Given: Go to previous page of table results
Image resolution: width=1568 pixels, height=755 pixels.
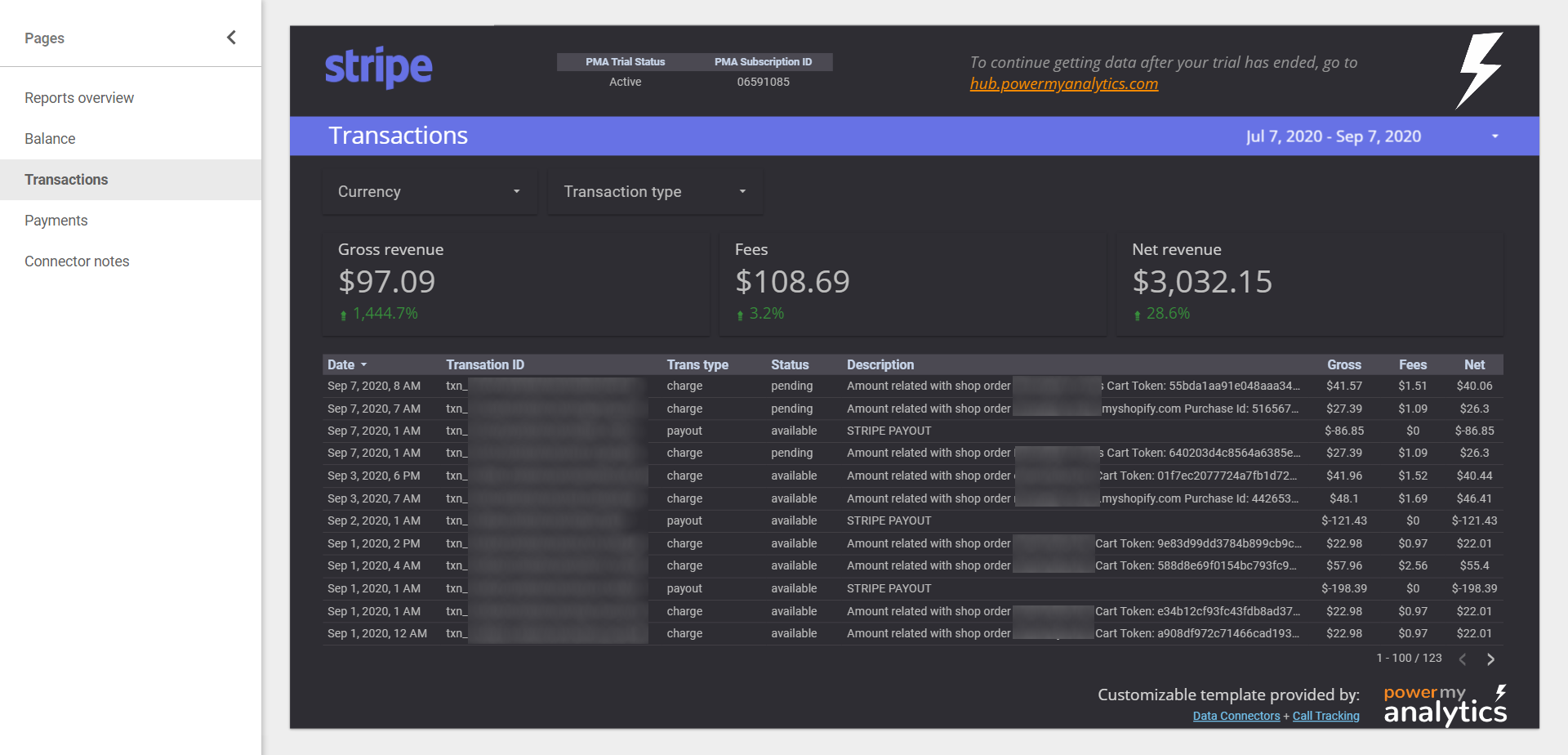Looking at the screenshot, I should point(1463,659).
